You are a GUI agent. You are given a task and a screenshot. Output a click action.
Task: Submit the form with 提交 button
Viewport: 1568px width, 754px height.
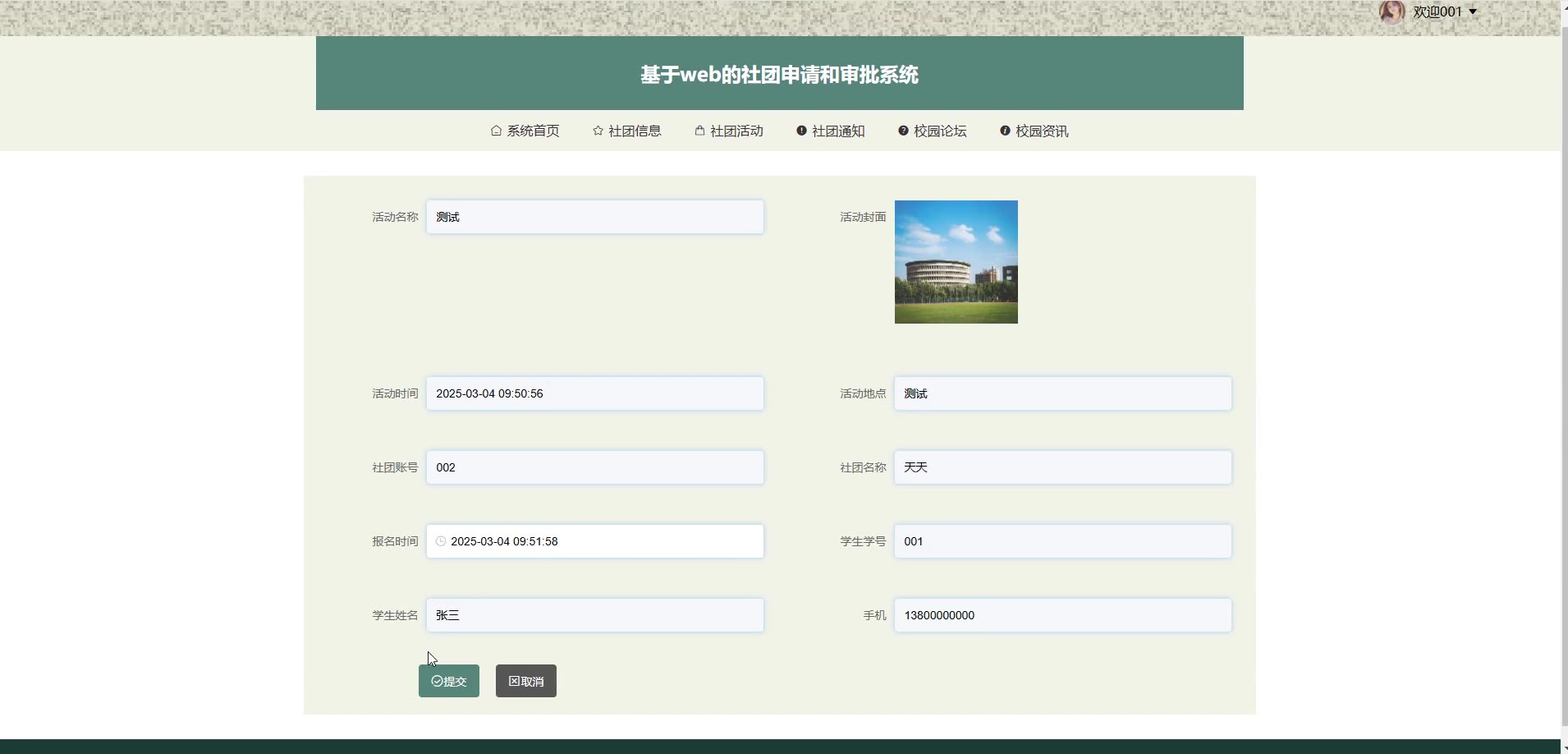tap(449, 681)
